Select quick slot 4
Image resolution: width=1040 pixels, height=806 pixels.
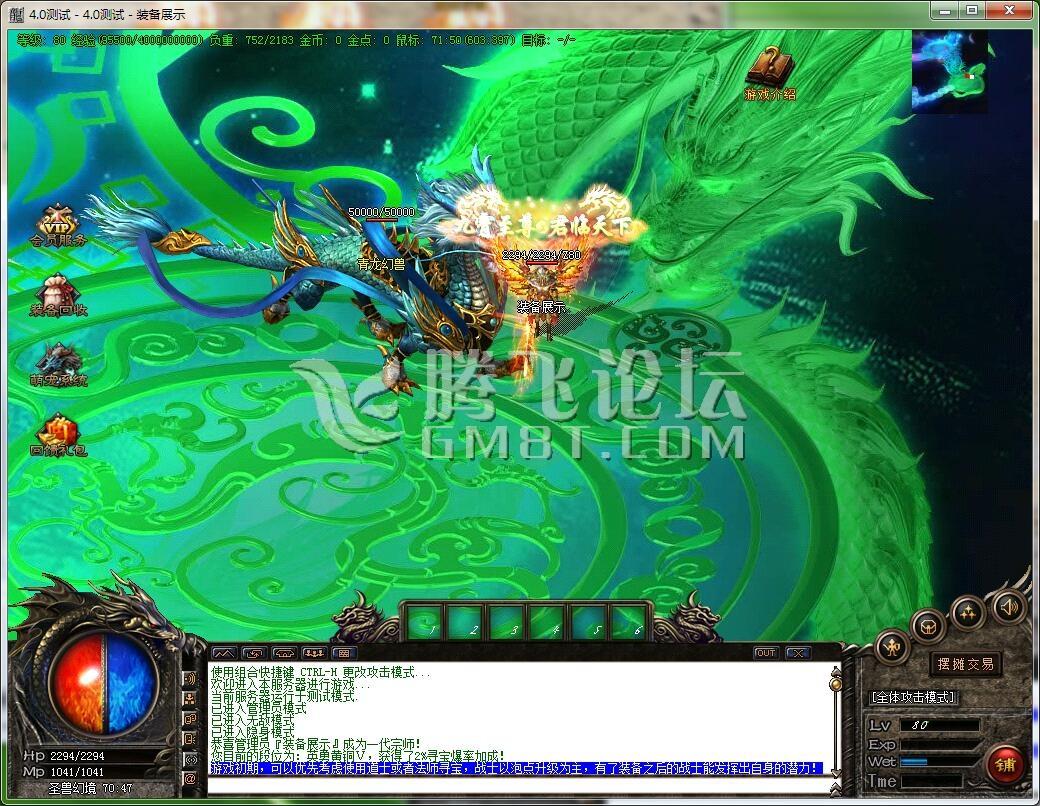(548, 623)
